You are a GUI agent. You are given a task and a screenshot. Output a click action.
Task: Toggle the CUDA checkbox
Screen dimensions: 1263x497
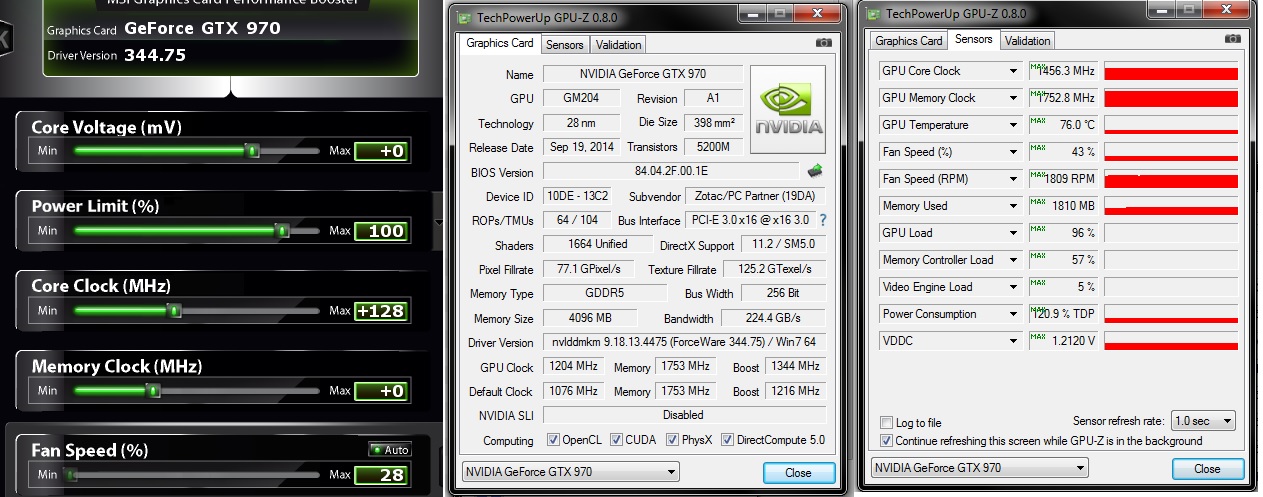[616, 440]
